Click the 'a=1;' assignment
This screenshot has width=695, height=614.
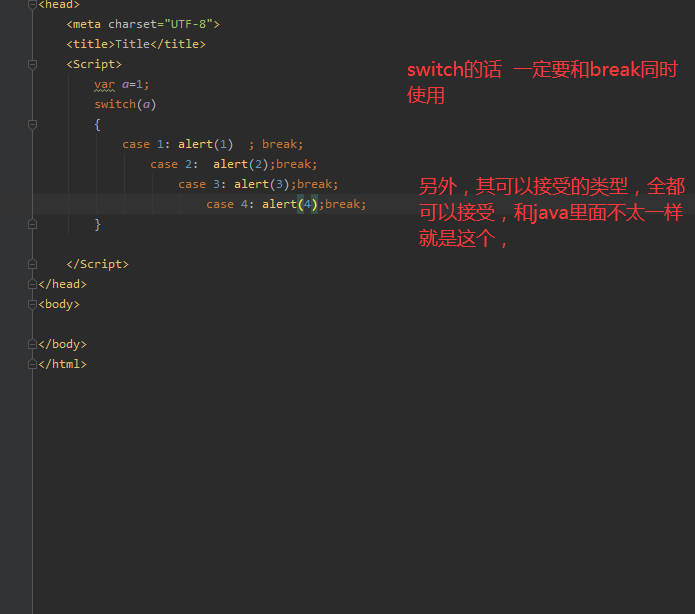click(x=136, y=84)
